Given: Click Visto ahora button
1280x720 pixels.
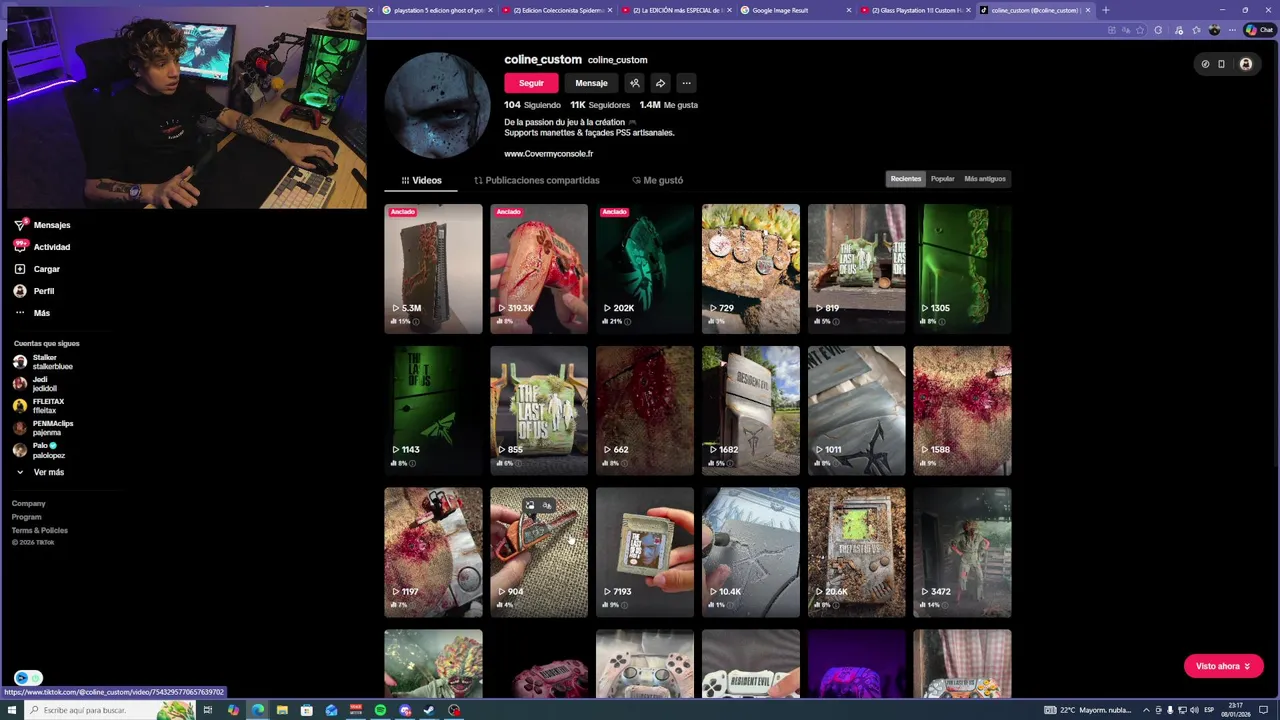Looking at the screenshot, I should pos(1223,666).
